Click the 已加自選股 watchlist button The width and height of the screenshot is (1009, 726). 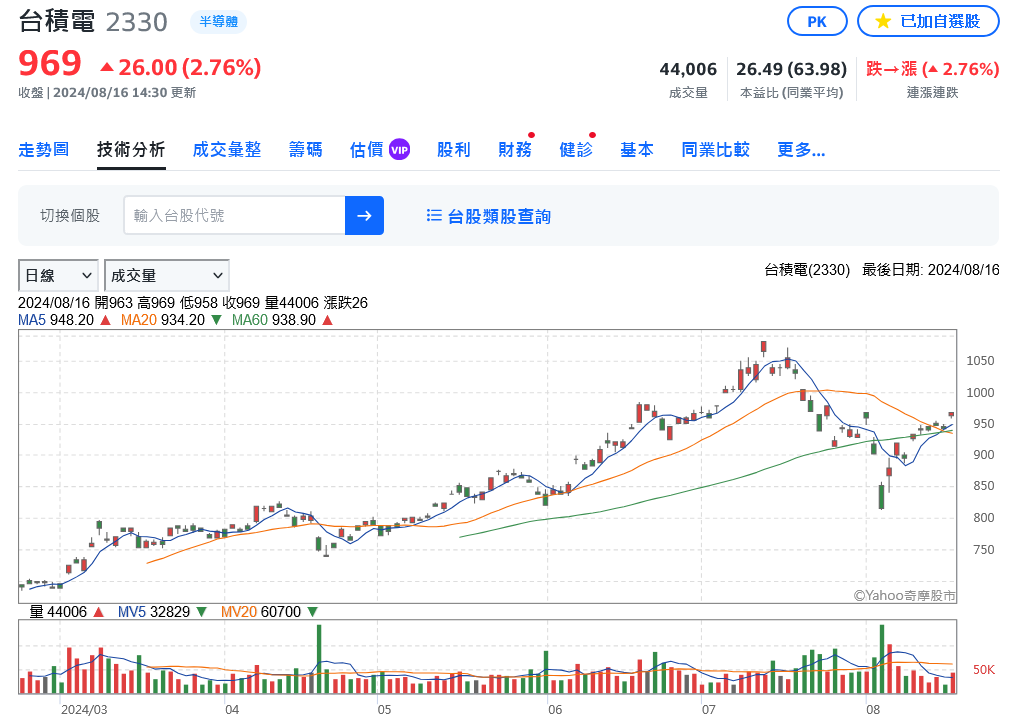(928, 22)
